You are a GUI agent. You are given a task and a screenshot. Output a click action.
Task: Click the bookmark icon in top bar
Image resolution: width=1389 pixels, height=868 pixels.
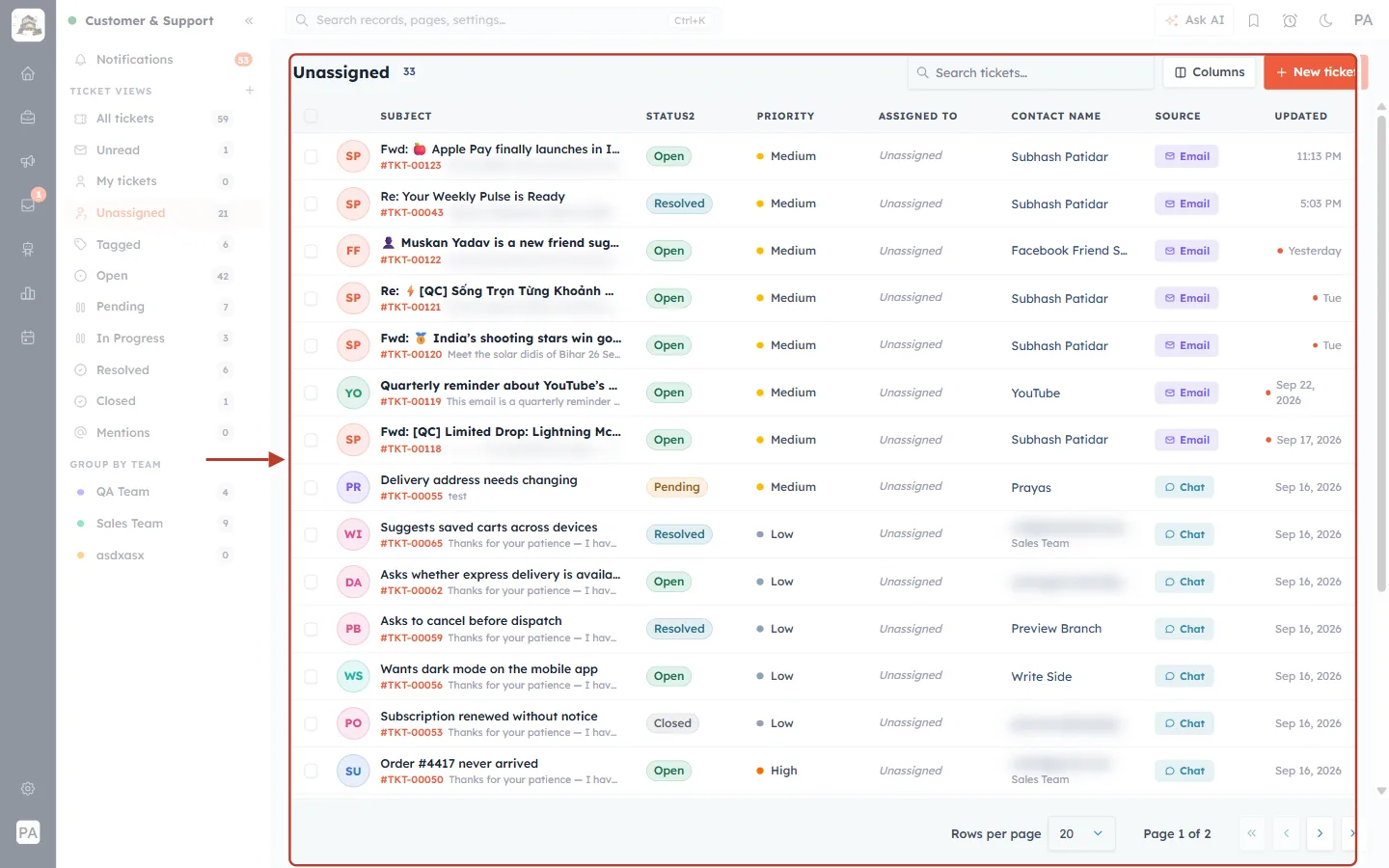tap(1254, 20)
